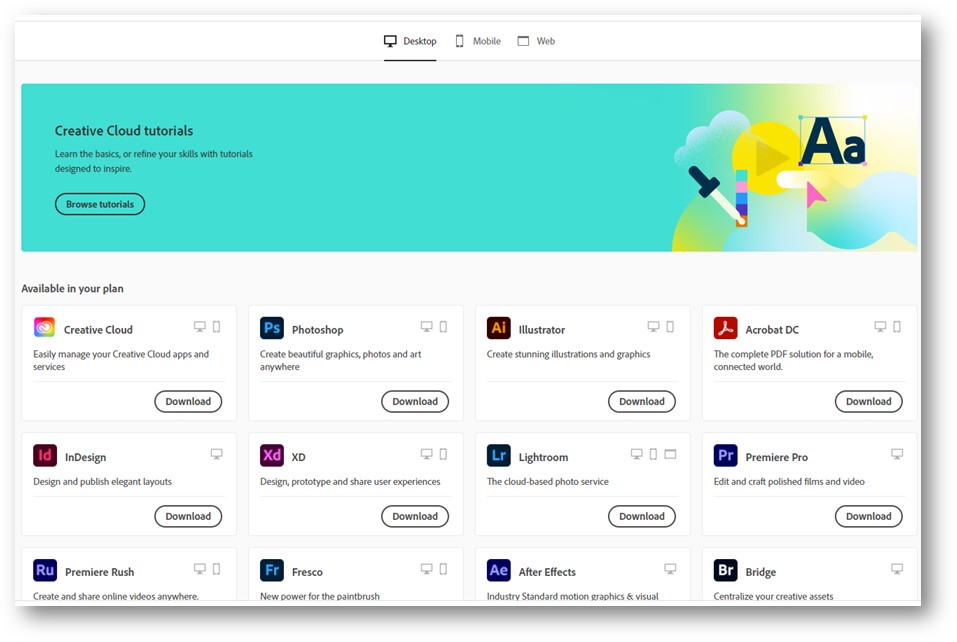Click the Creative Cloud rainbow app icon
The height and width of the screenshot is (642, 957).
[x=45, y=327]
